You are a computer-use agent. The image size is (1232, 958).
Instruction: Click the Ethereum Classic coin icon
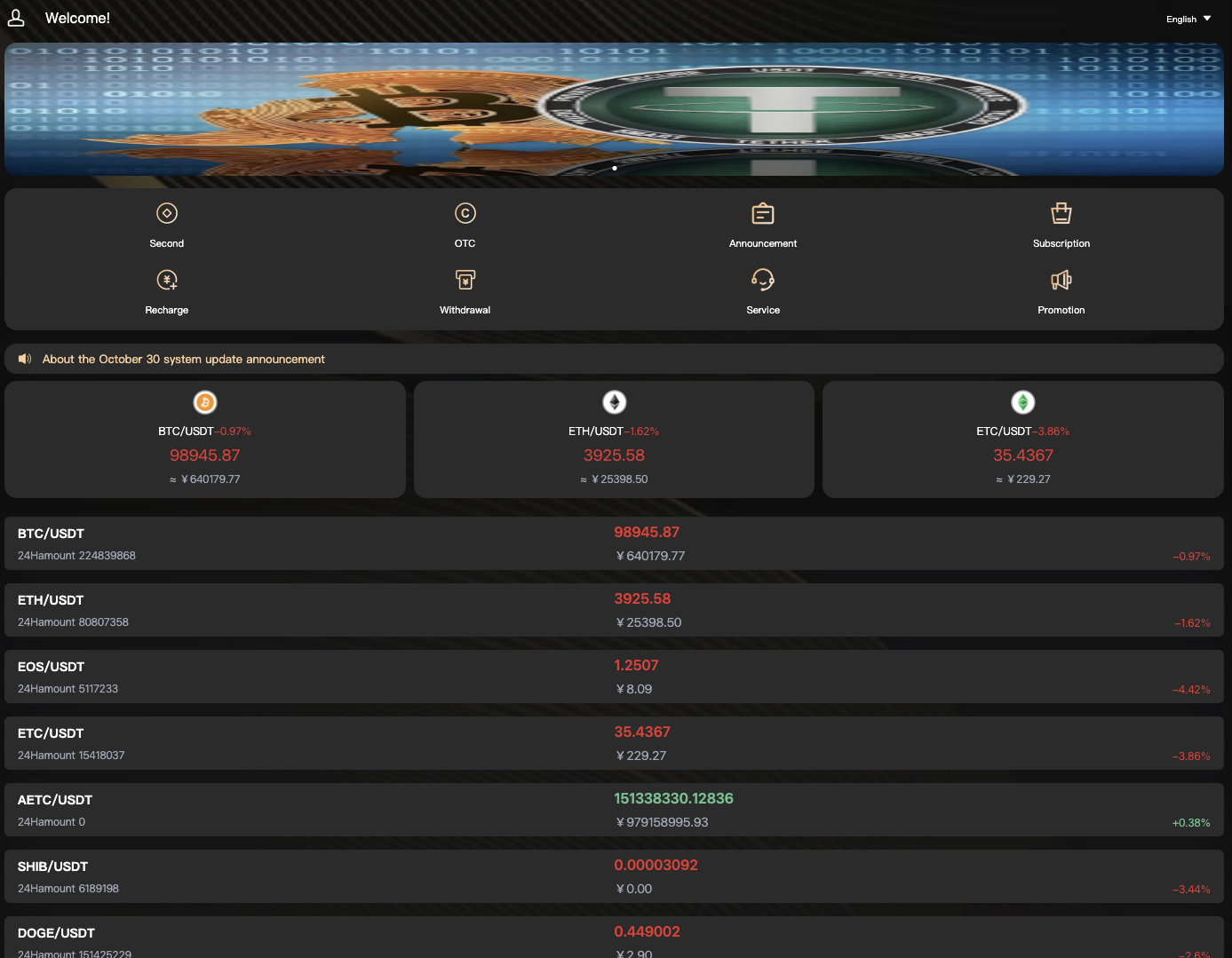point(1023,402)
